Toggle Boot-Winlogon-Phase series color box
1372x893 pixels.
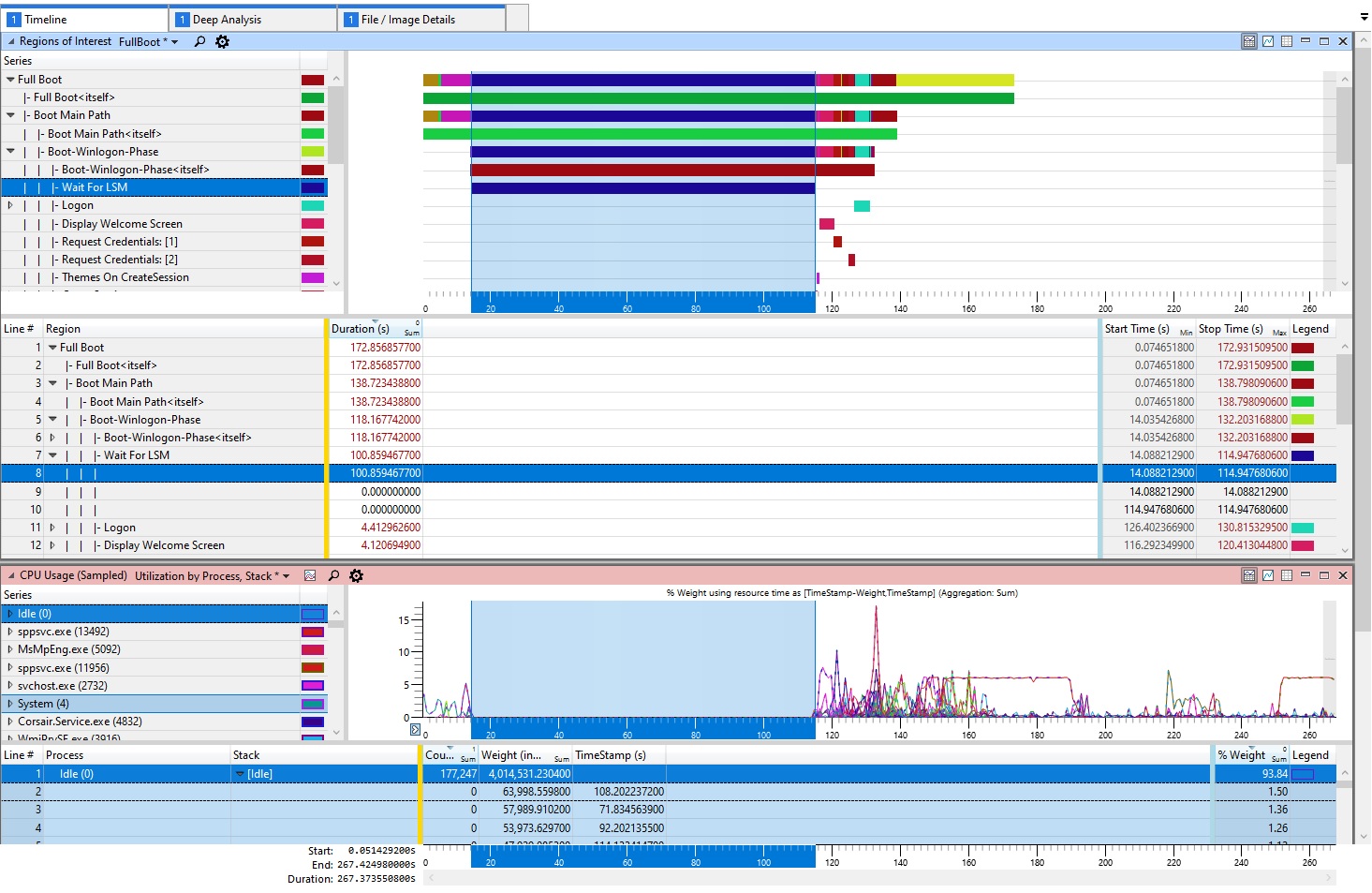pos(313,152)
